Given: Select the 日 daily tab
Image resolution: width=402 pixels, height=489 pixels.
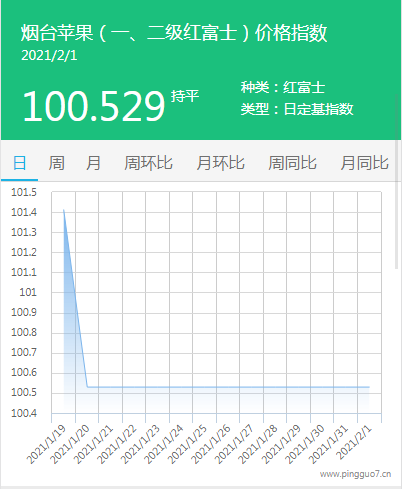Looking at the screenshot, I should pos(19,163).
